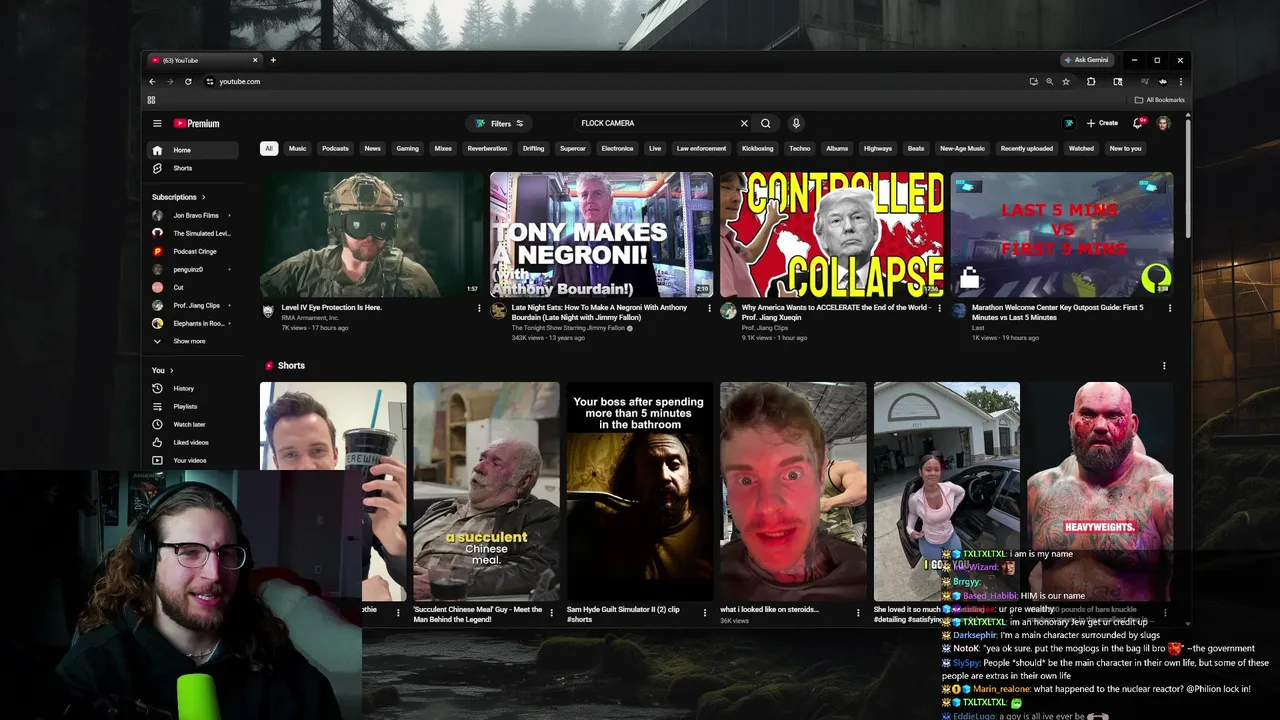Open the Podcast Cringe subscription
This screenshot has width=1280, height=720.
click(194, 251)
